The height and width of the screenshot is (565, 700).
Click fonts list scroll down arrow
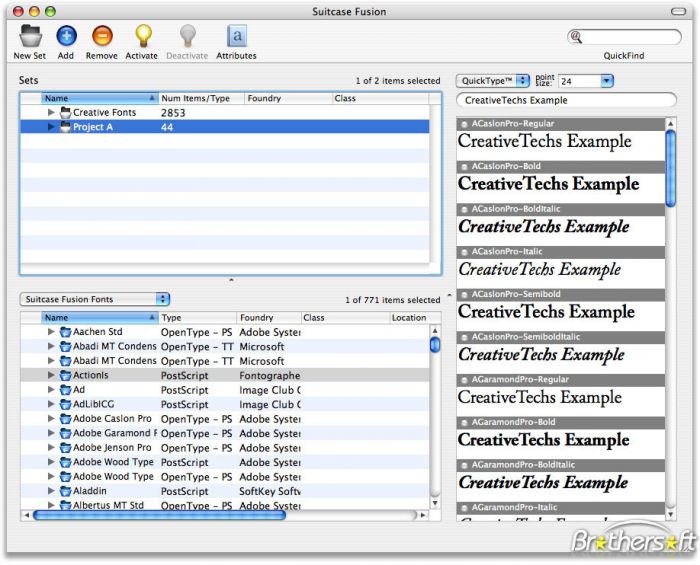(x=435, y=503)
